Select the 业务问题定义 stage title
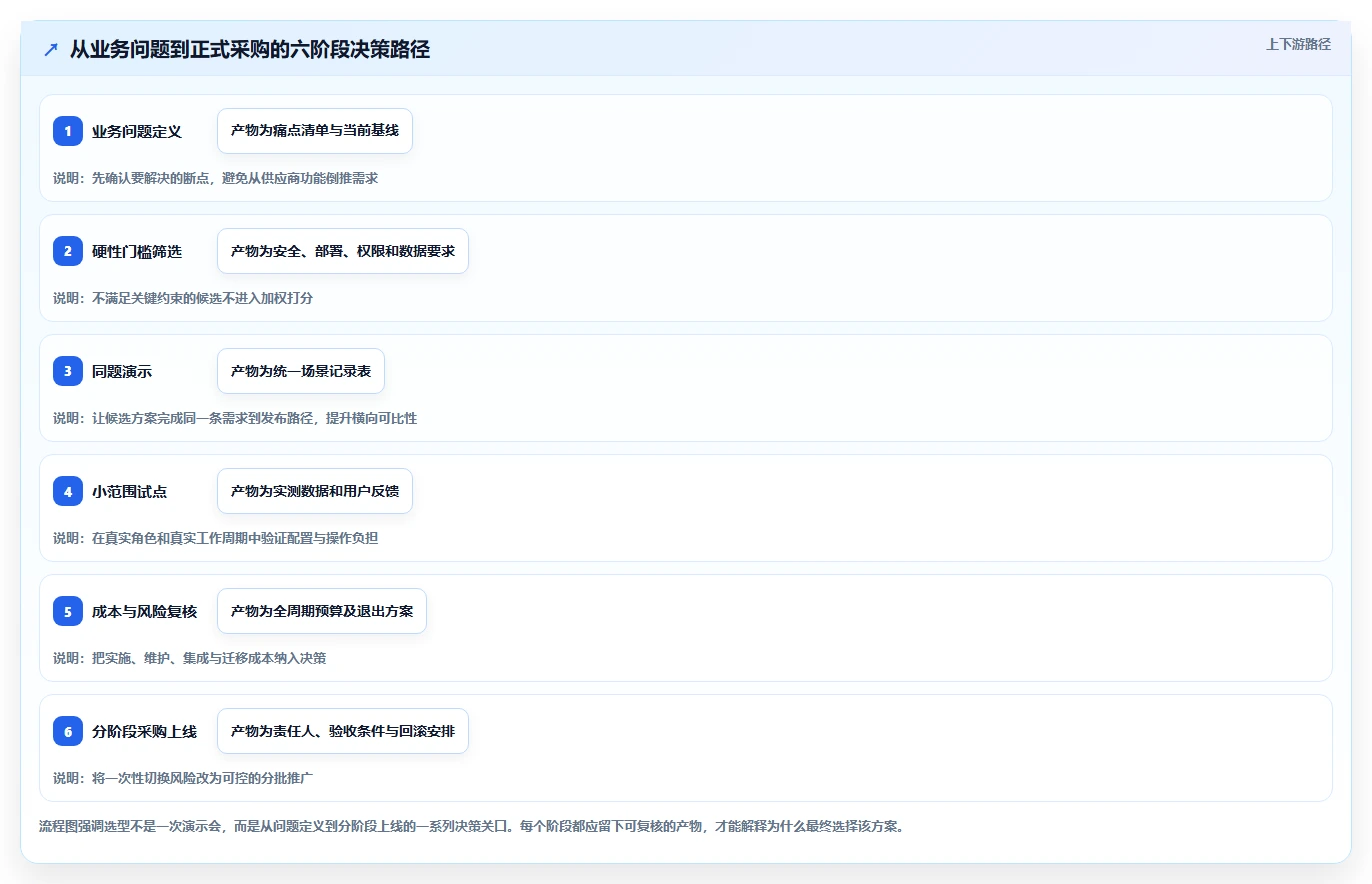This screenshot has height=884, width=1372. tap(137, 131)
